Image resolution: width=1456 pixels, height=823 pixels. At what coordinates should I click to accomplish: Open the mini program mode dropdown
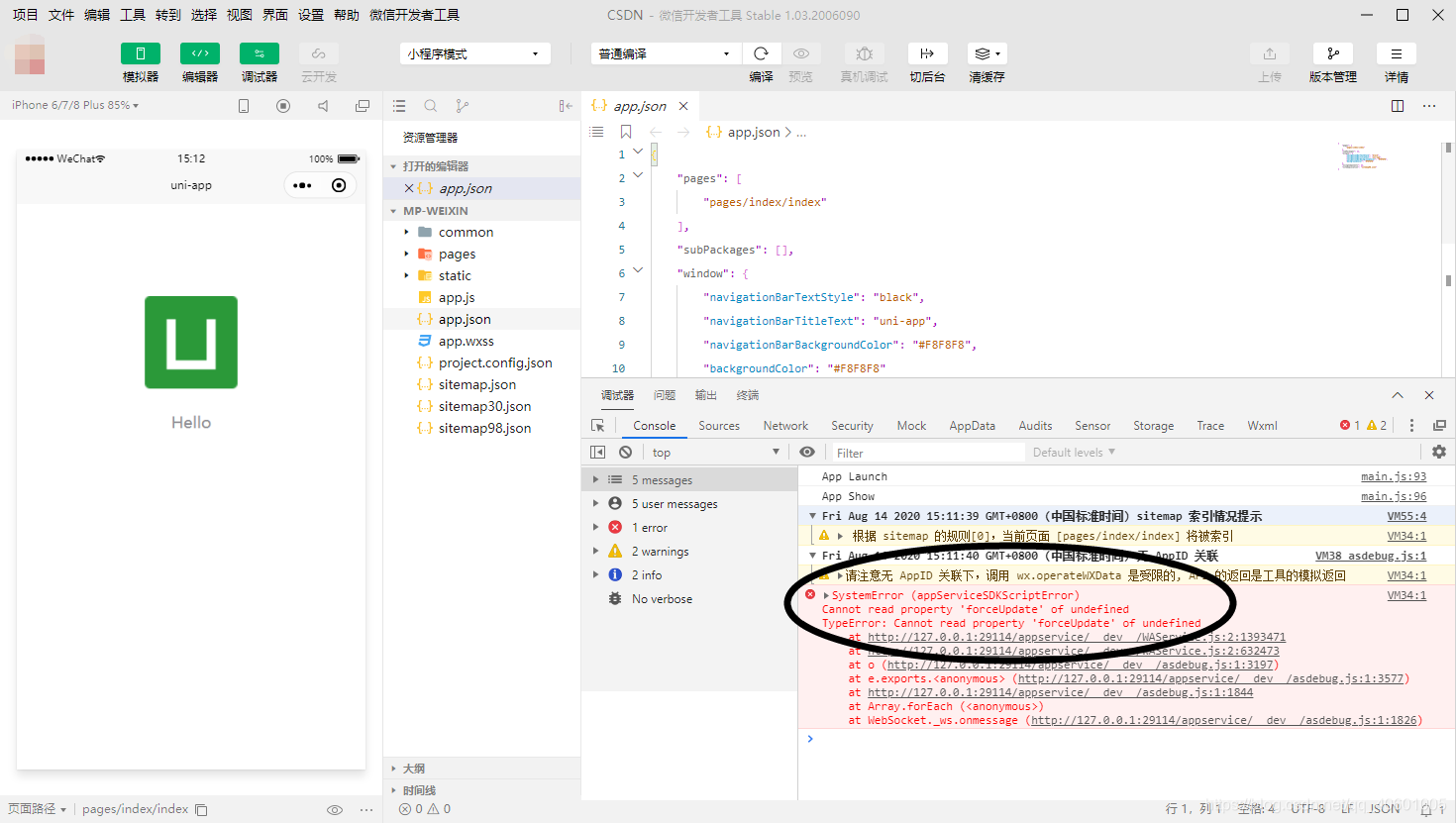pyautogui.click(x=474, y=53)
